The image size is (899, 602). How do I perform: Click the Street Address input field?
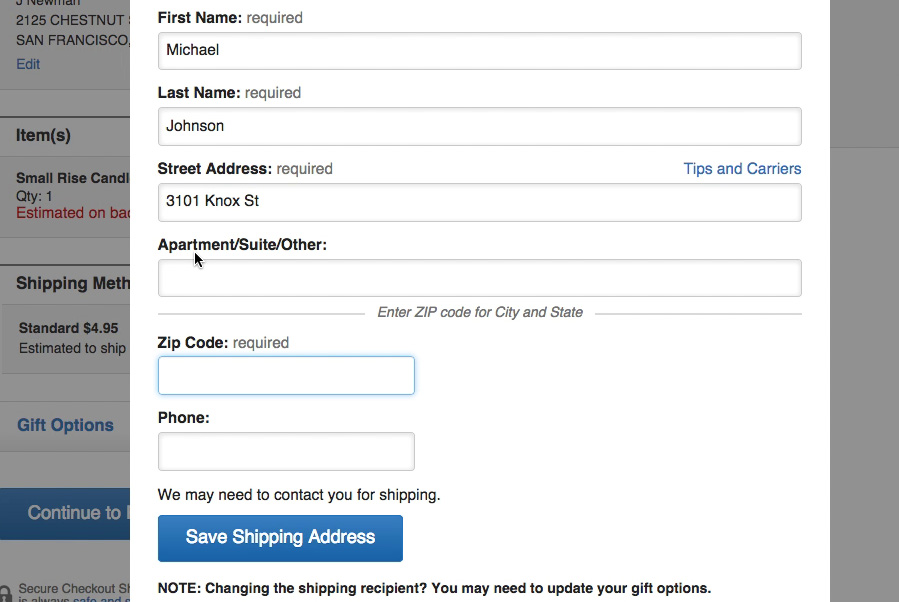tap(479, 202)
